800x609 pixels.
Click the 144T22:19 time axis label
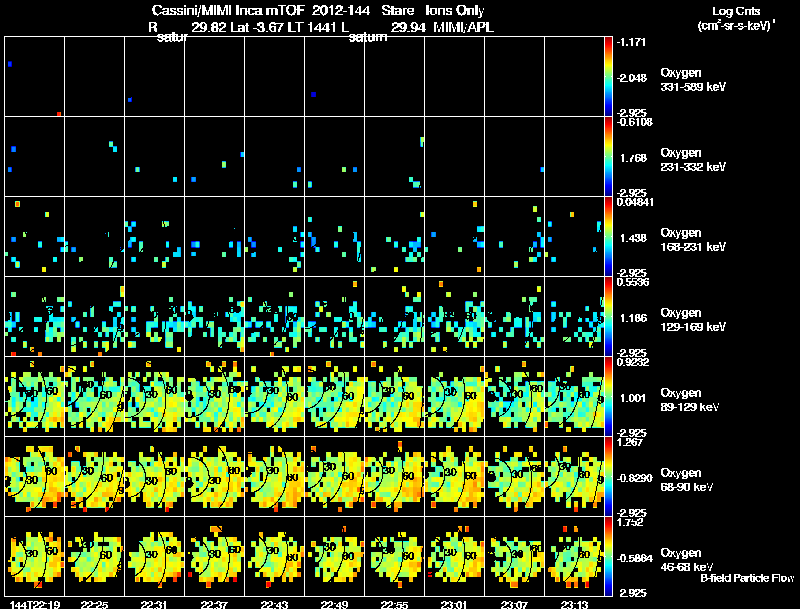point(35,604)
